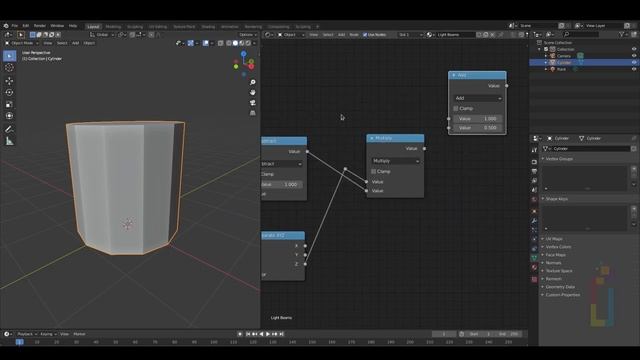The height and width of the screenshot is (360, 640).
Task: Adjust Subtract node Value 1.000 field
Action: pos(282,184)
